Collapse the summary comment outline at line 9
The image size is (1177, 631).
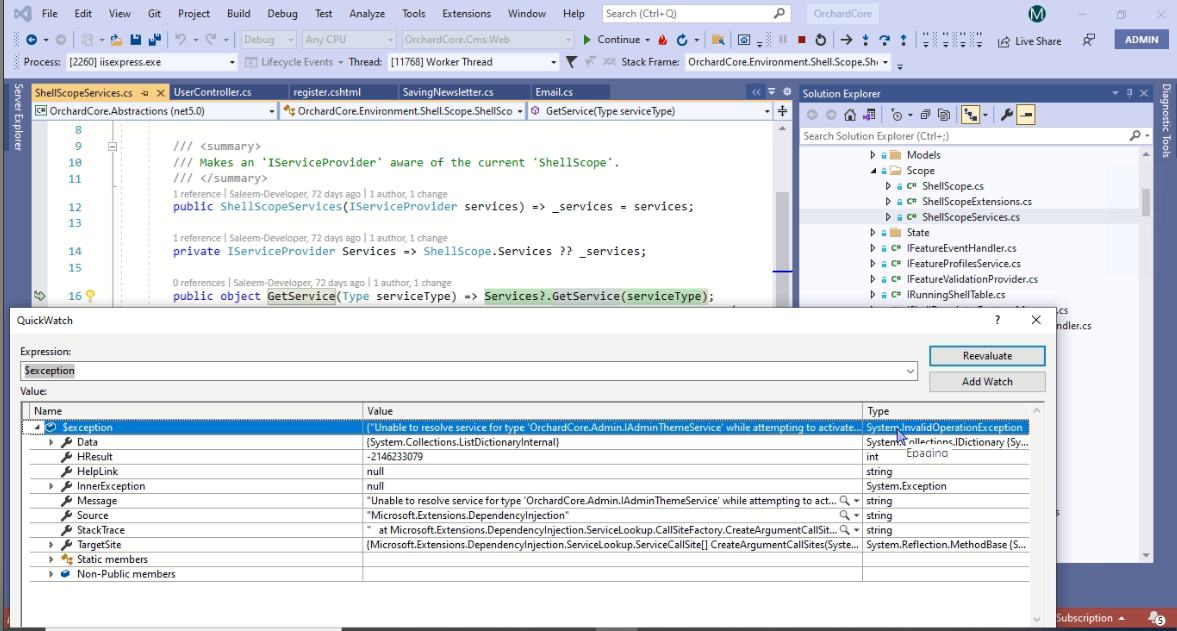pos(112,146)
